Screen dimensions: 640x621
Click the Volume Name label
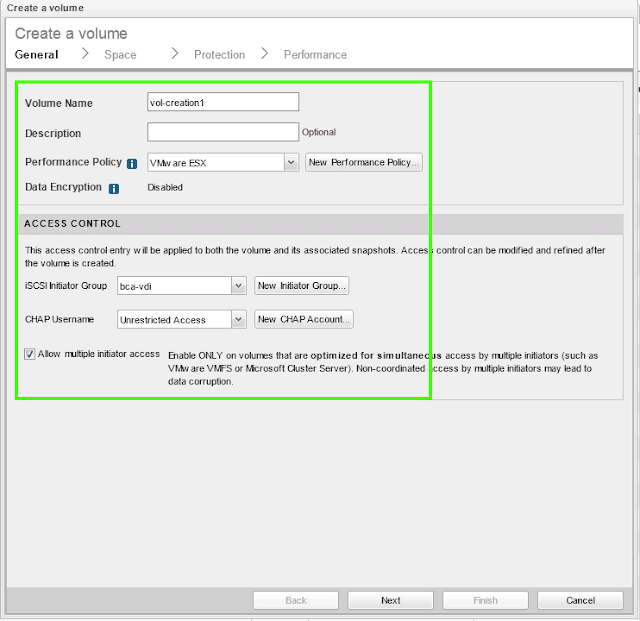(x=59, y=103)
